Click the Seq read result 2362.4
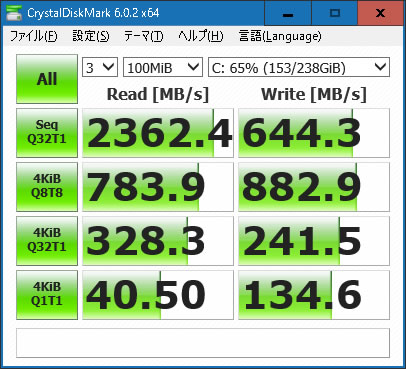The width and height of the screenshot is (406, 369). 158,133
